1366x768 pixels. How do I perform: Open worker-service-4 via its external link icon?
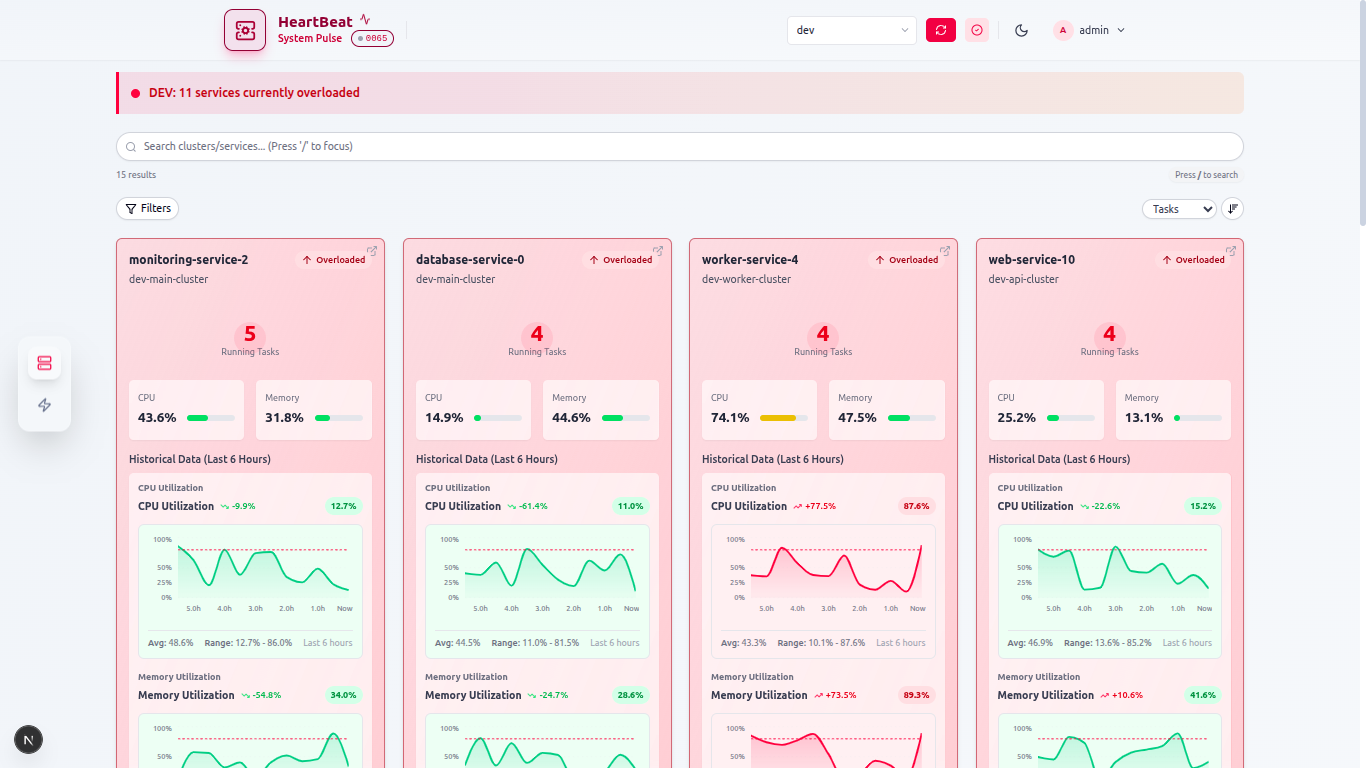(944, 250)
